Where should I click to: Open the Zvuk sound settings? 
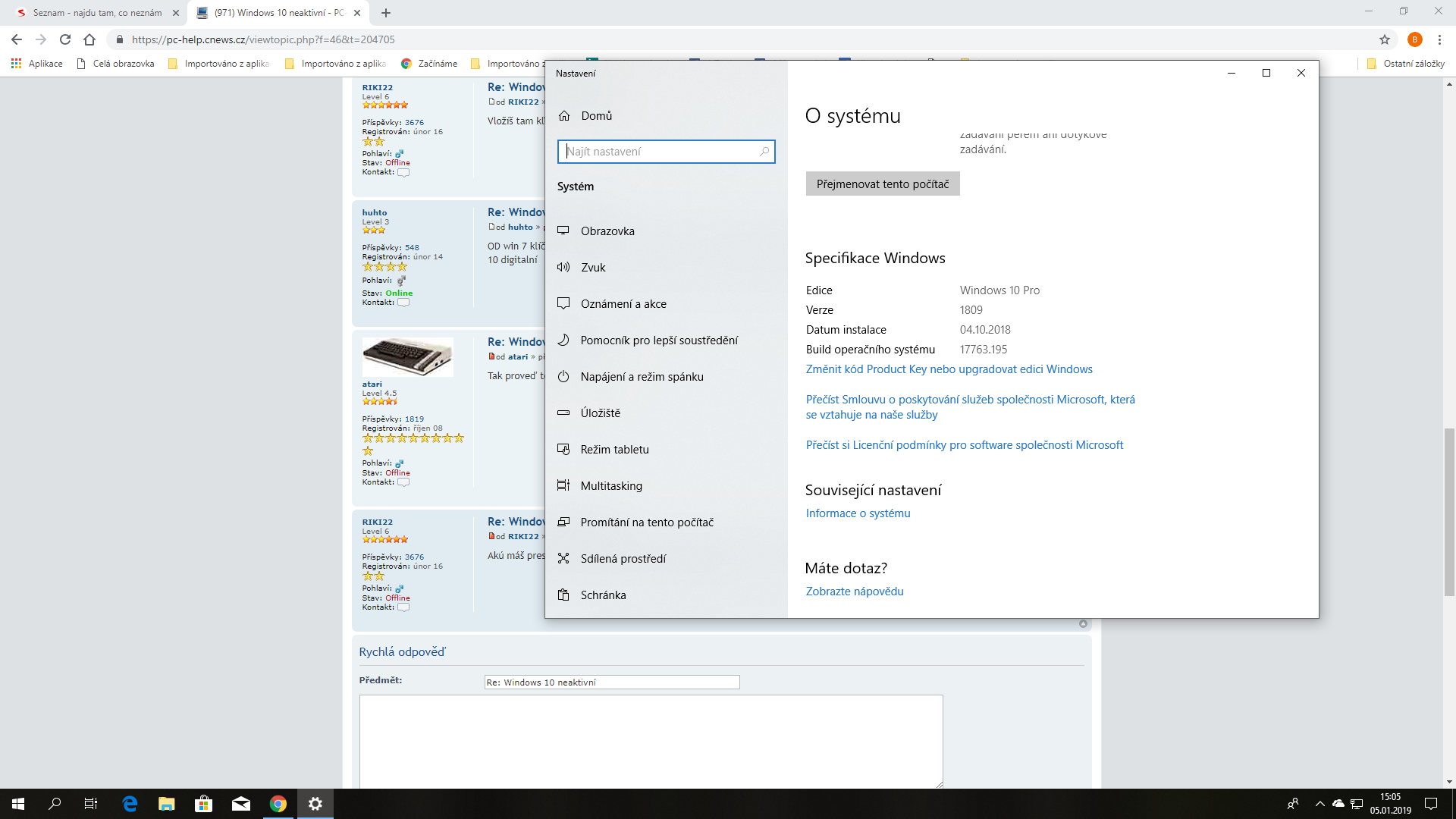(x=592, y=268)
